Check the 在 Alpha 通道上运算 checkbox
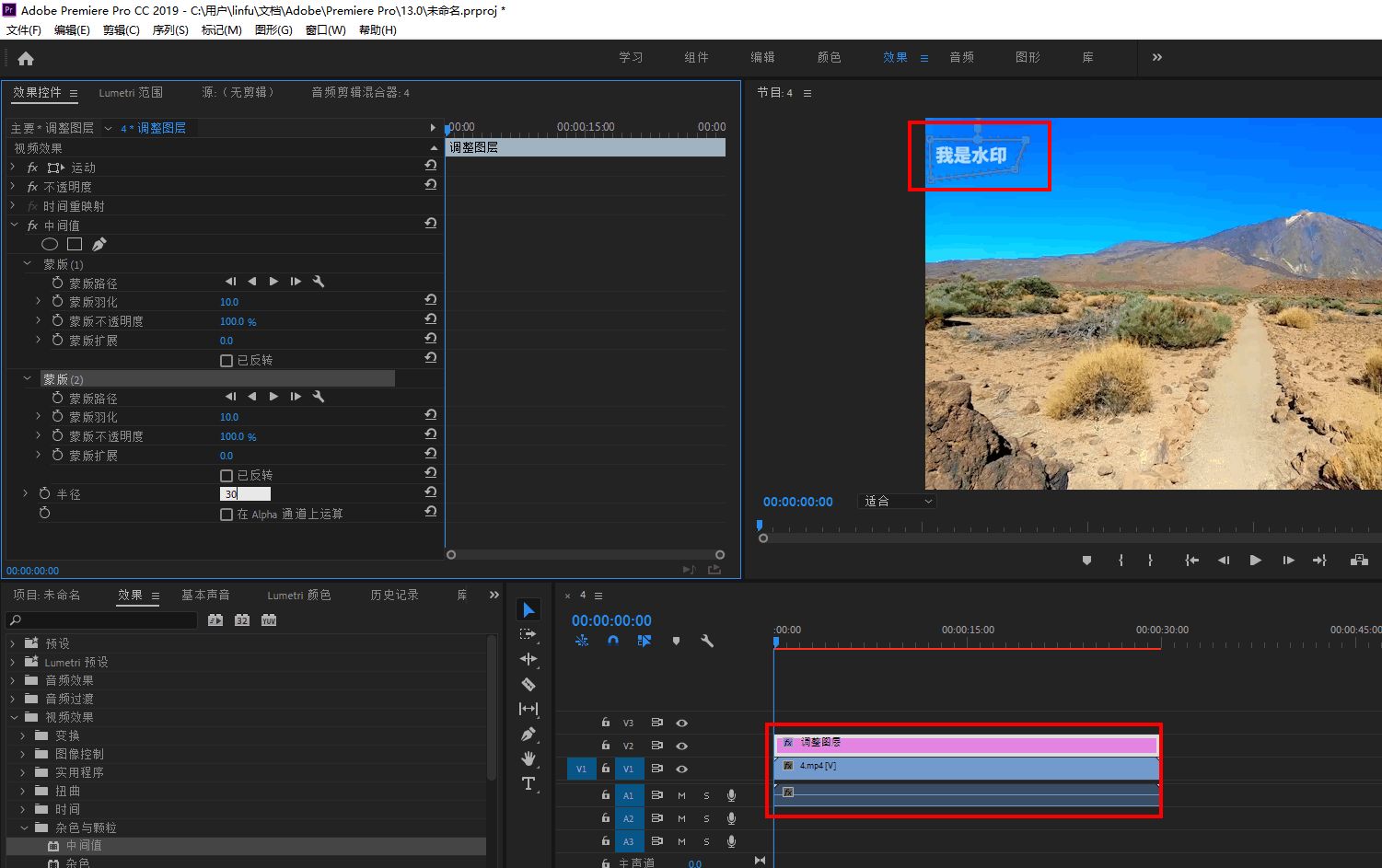Screen dimensions: 1382x868 [x=226, y=515]
